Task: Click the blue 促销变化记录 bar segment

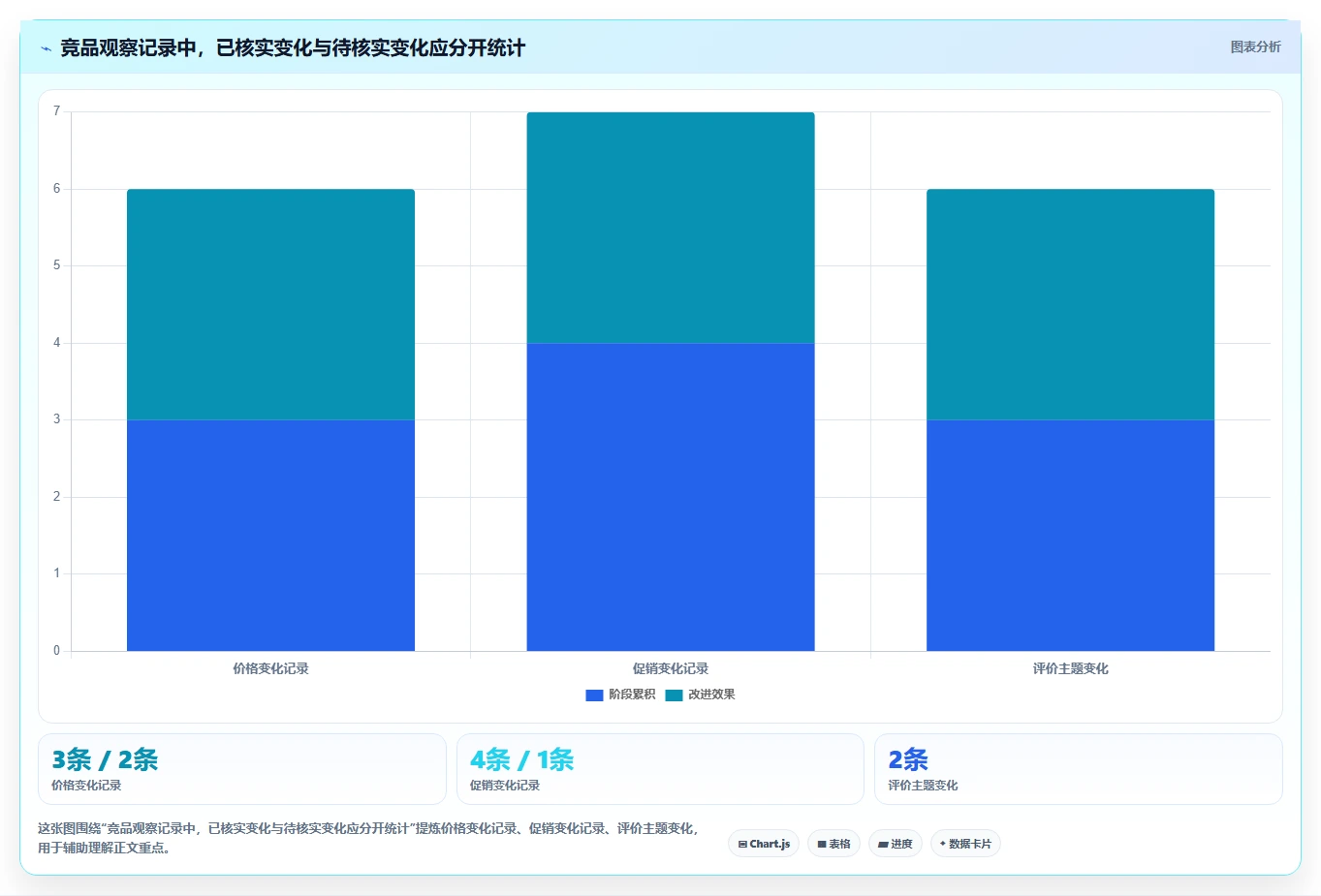Action: coord(671,497)
